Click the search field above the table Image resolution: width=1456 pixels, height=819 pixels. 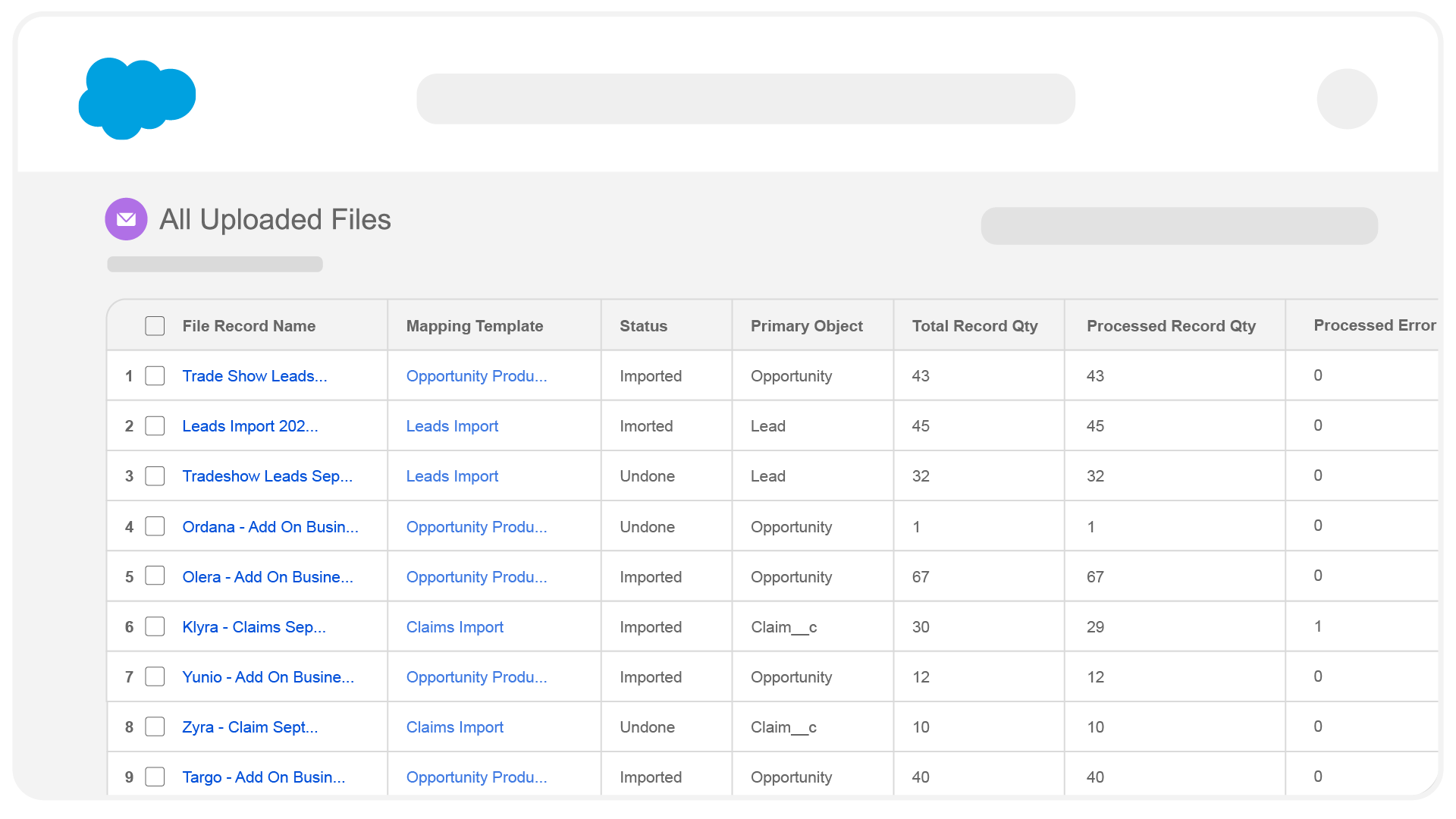[x=1179, y=225]
